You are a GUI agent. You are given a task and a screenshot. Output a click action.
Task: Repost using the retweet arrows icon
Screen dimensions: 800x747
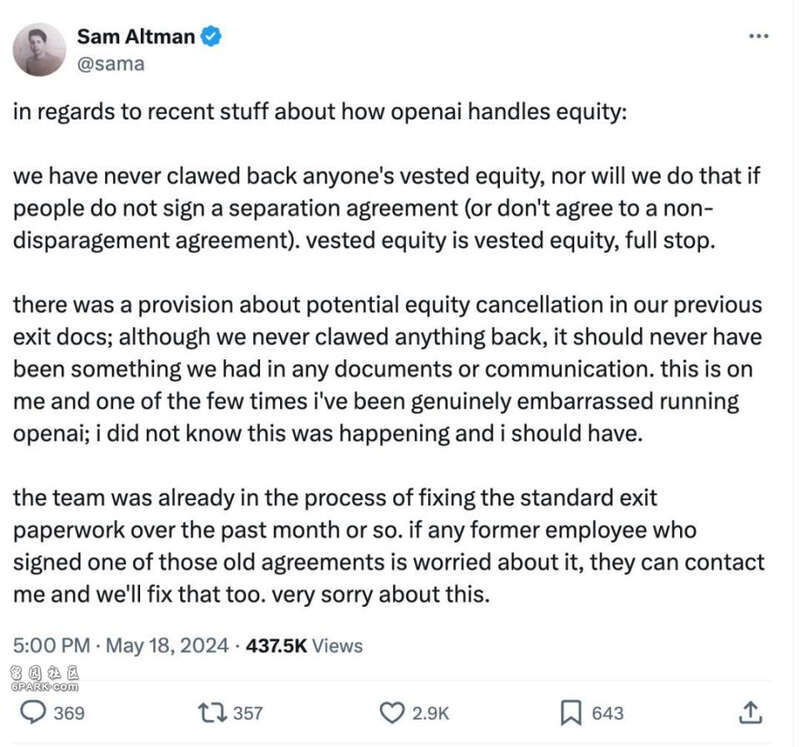click(213, 713)
